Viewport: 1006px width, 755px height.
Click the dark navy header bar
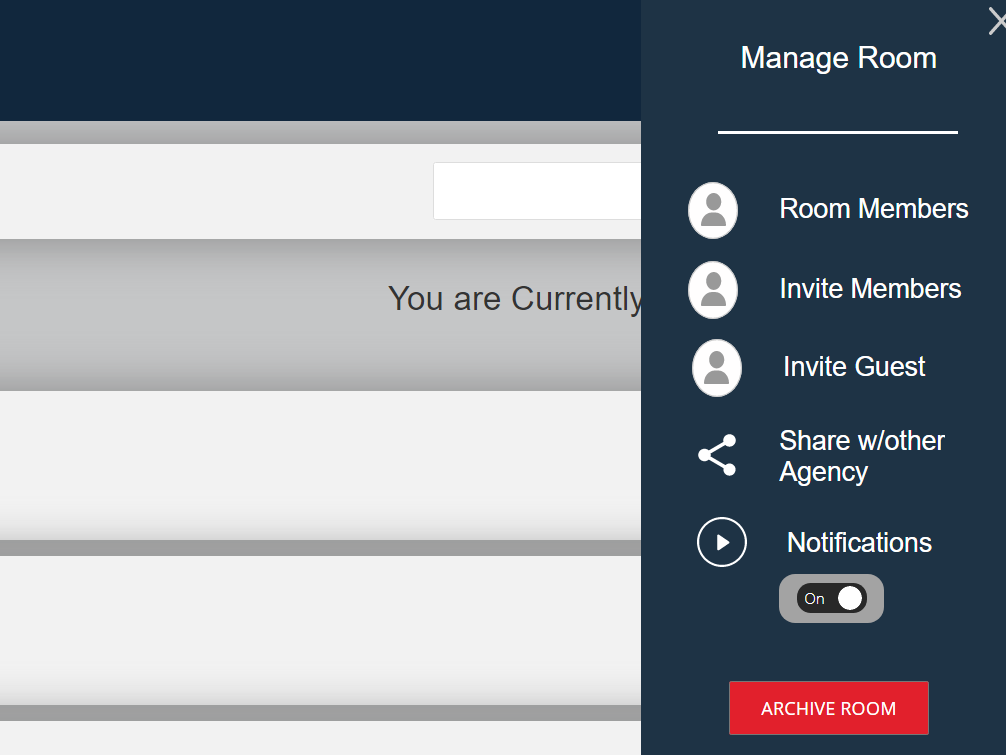[x=320, y=60]
